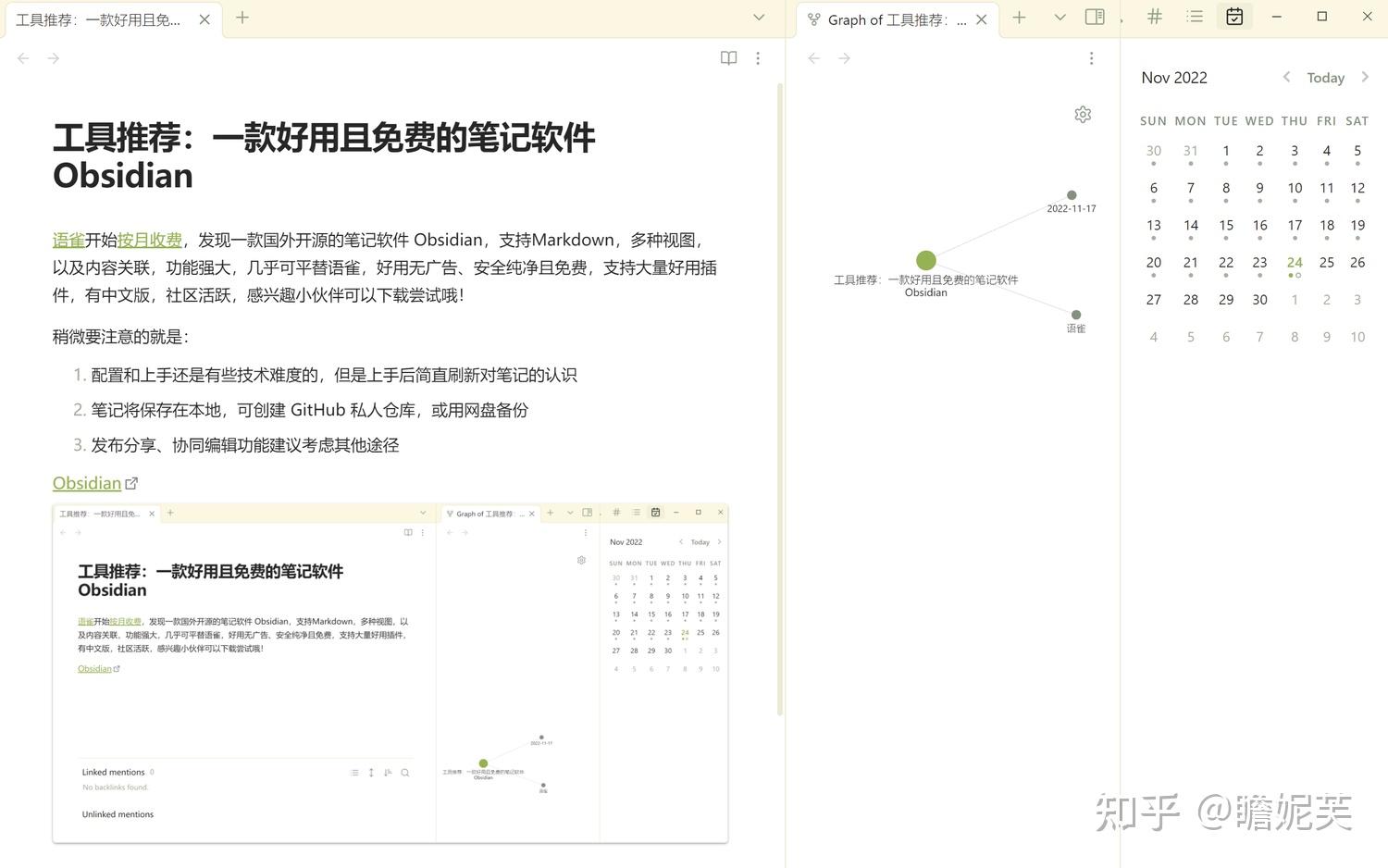1388x868 pixels.
Task: Open the graph view settings gear
Action: coord(1083,114)
